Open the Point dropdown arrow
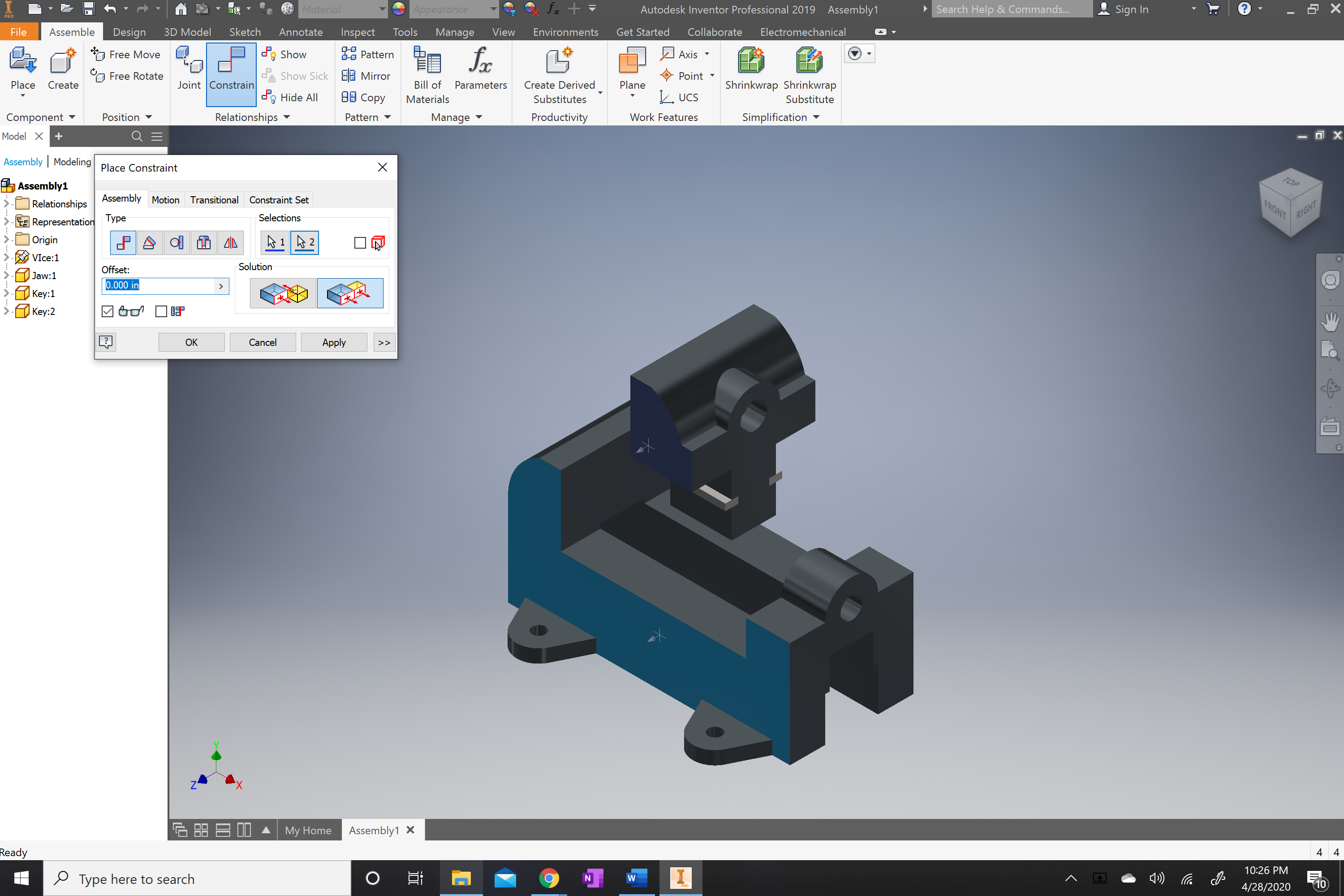Image resolution: width=1344 pixels, height=896 pixels. coord(713,76)
